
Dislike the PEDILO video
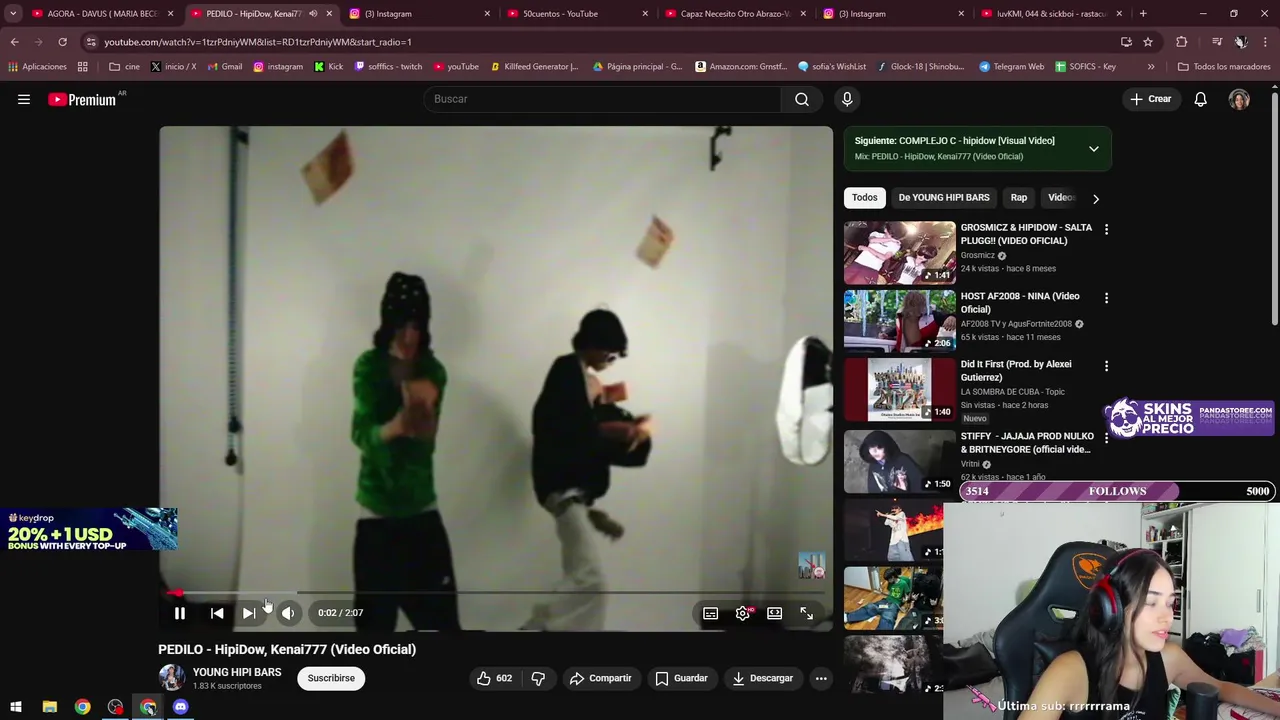pyautogui.click(x=538, y=678)
